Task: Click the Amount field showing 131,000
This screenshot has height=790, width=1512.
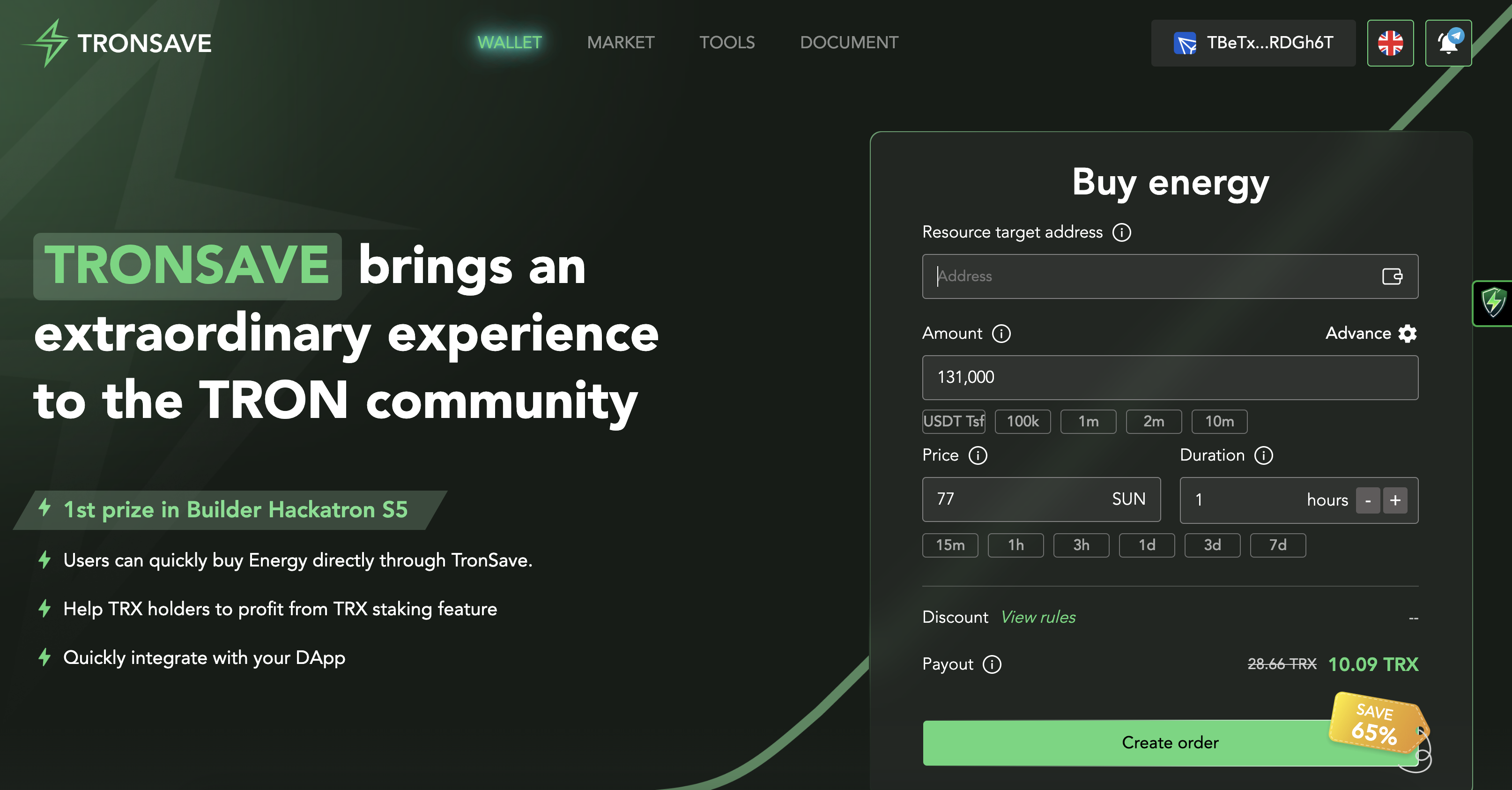Action: click(x=1170, y=377)
